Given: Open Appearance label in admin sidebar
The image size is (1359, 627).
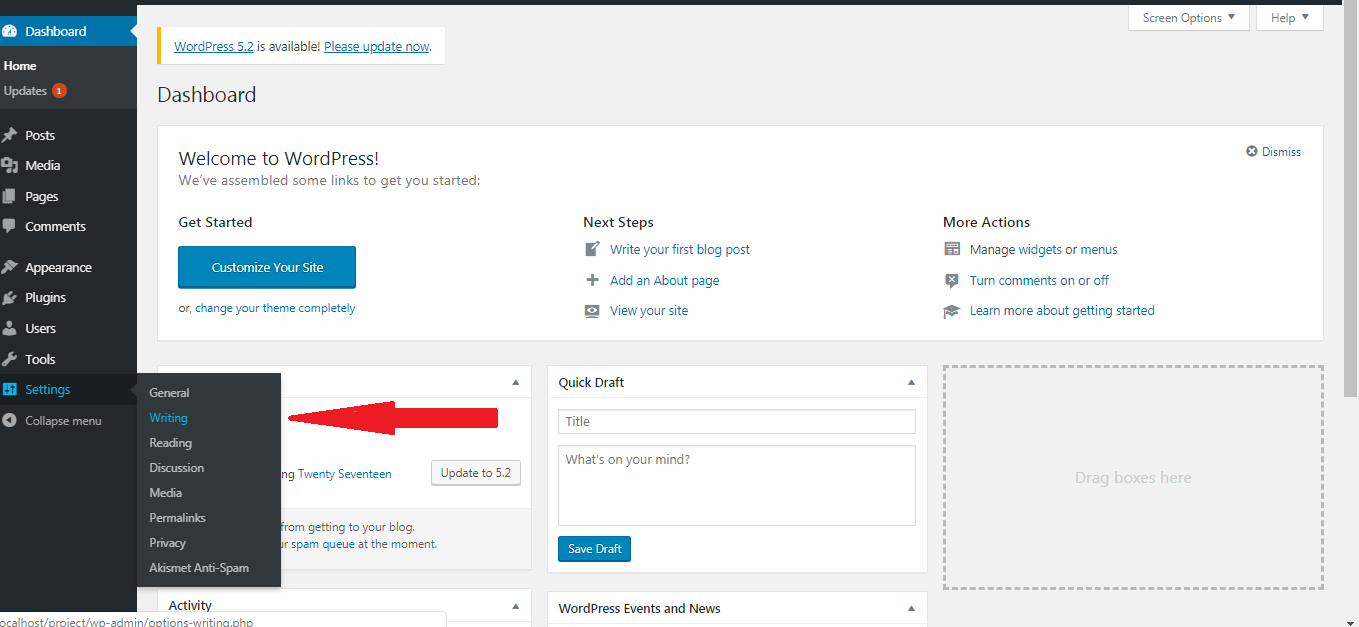Looking at the screenshot, I should click(58, 267).
